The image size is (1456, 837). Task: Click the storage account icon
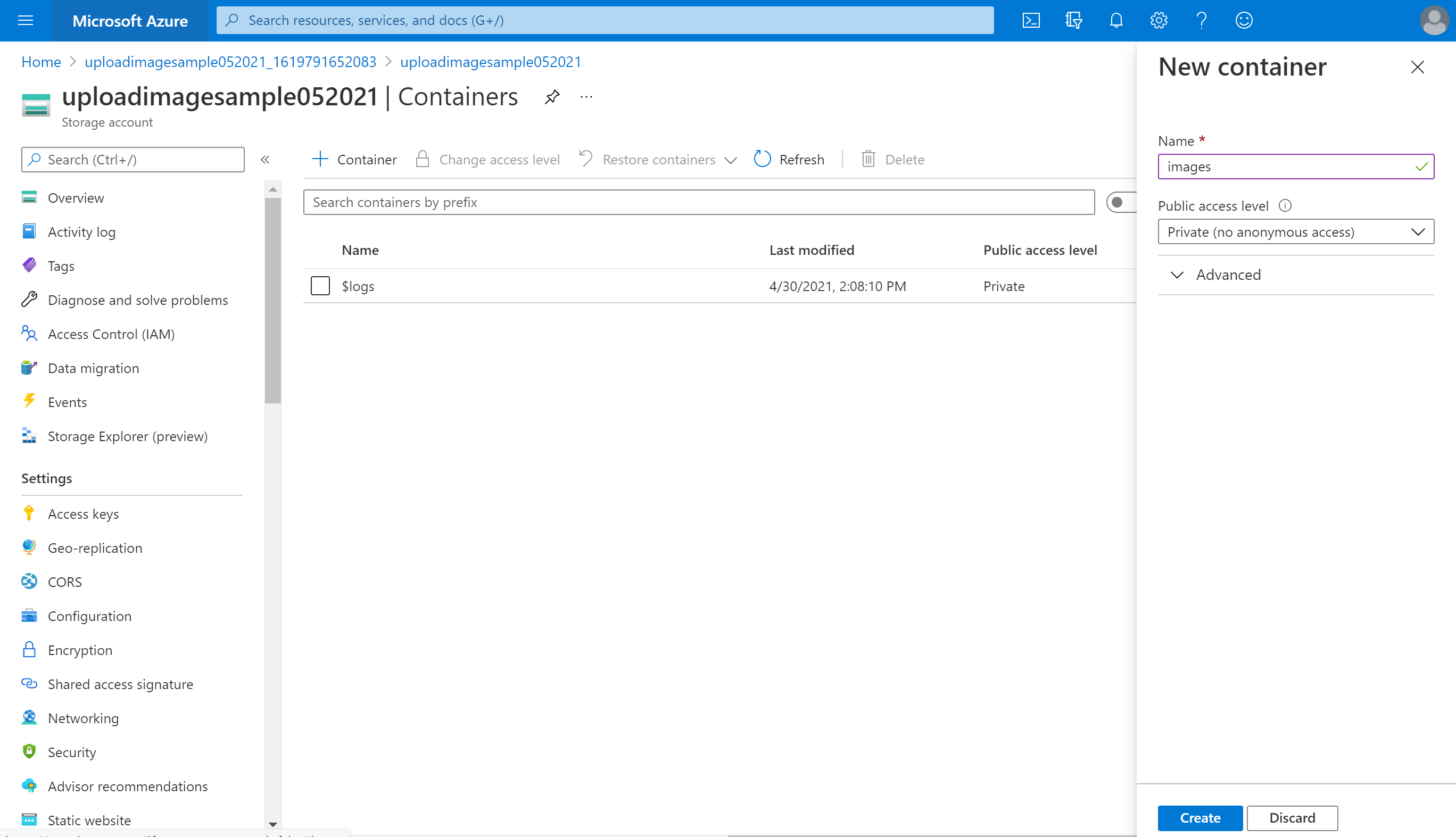pos(36,105)
